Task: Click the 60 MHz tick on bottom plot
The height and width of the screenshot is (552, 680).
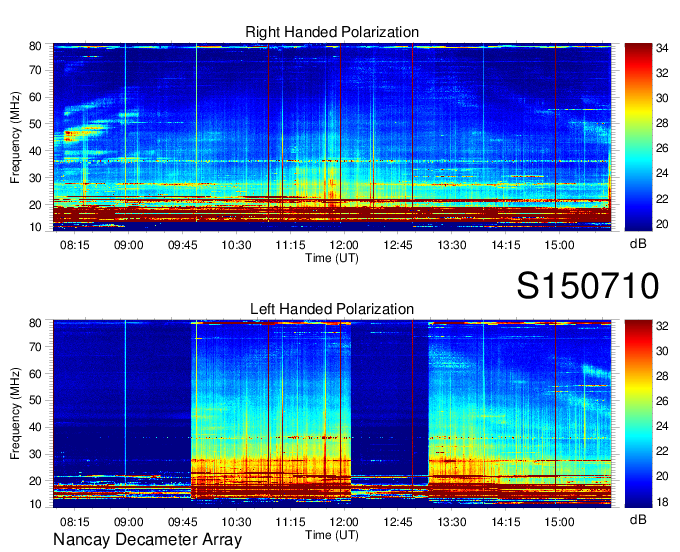Action: pyautogui.click(x=35, y=374)
